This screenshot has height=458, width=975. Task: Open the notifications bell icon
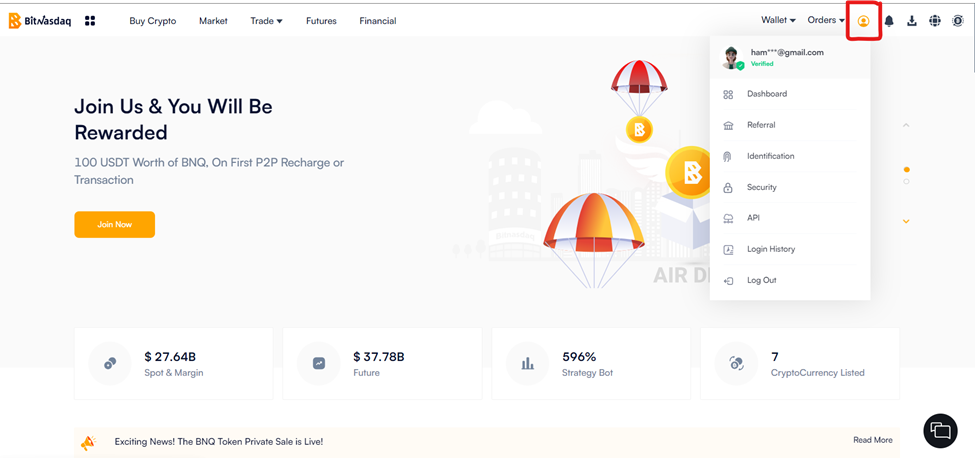(x=888, y=21)
